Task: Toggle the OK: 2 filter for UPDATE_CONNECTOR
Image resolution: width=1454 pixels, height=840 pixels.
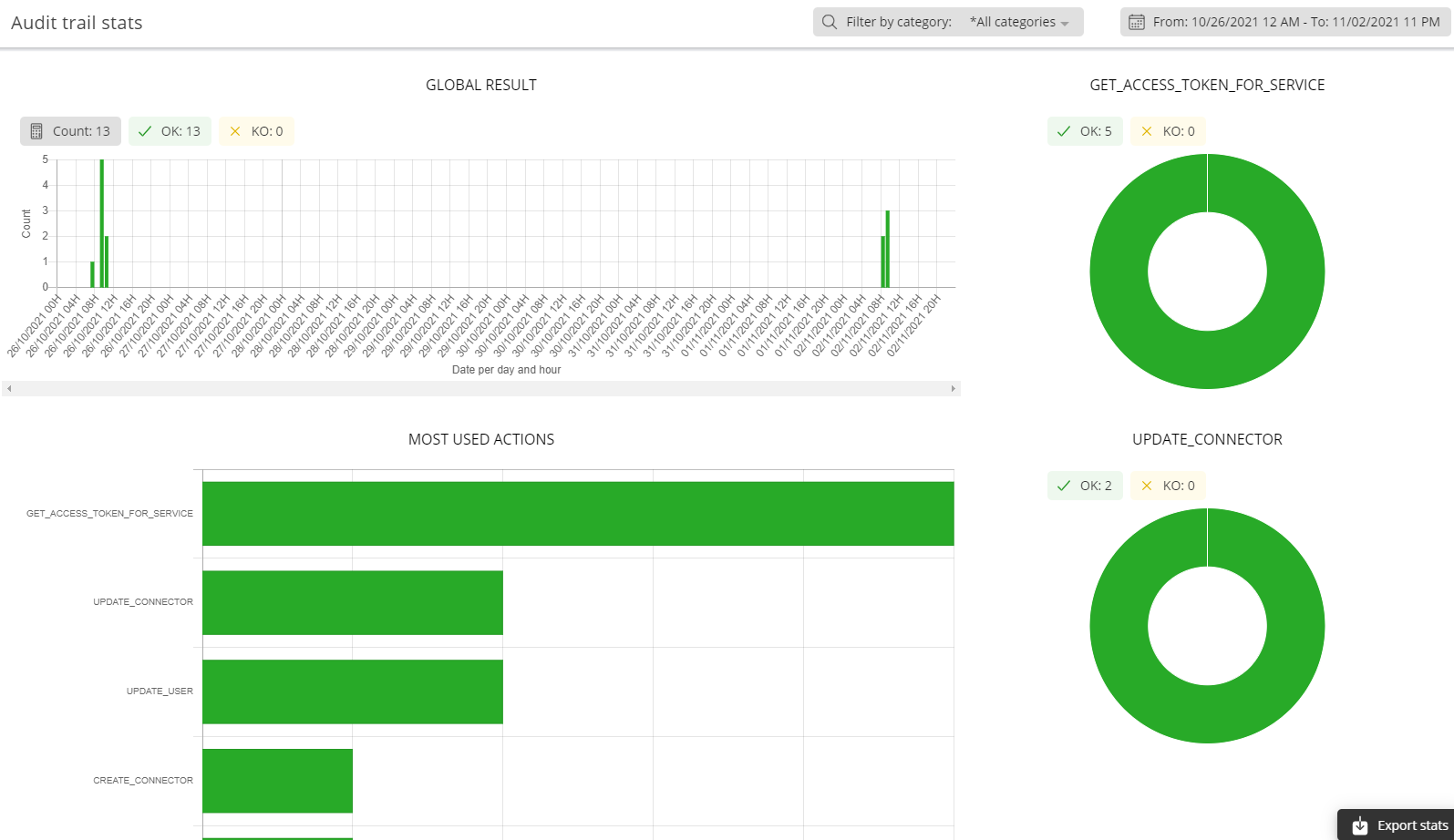Action: click(1085, 486)
